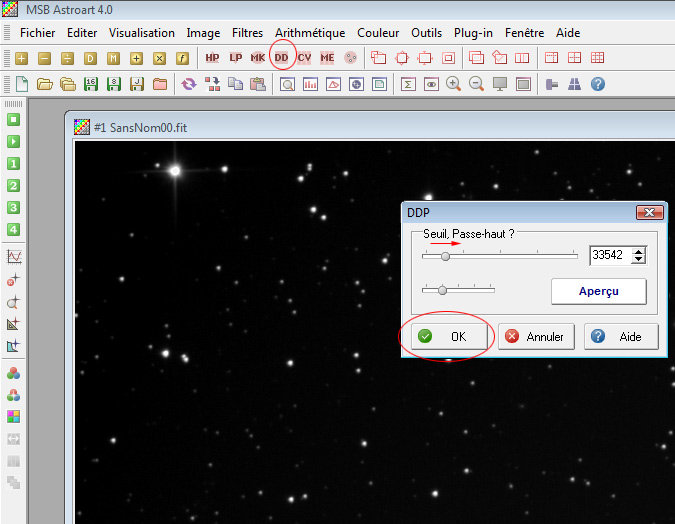
Task: Save as 16-bit floppy icon
Action: pos(91,84)
